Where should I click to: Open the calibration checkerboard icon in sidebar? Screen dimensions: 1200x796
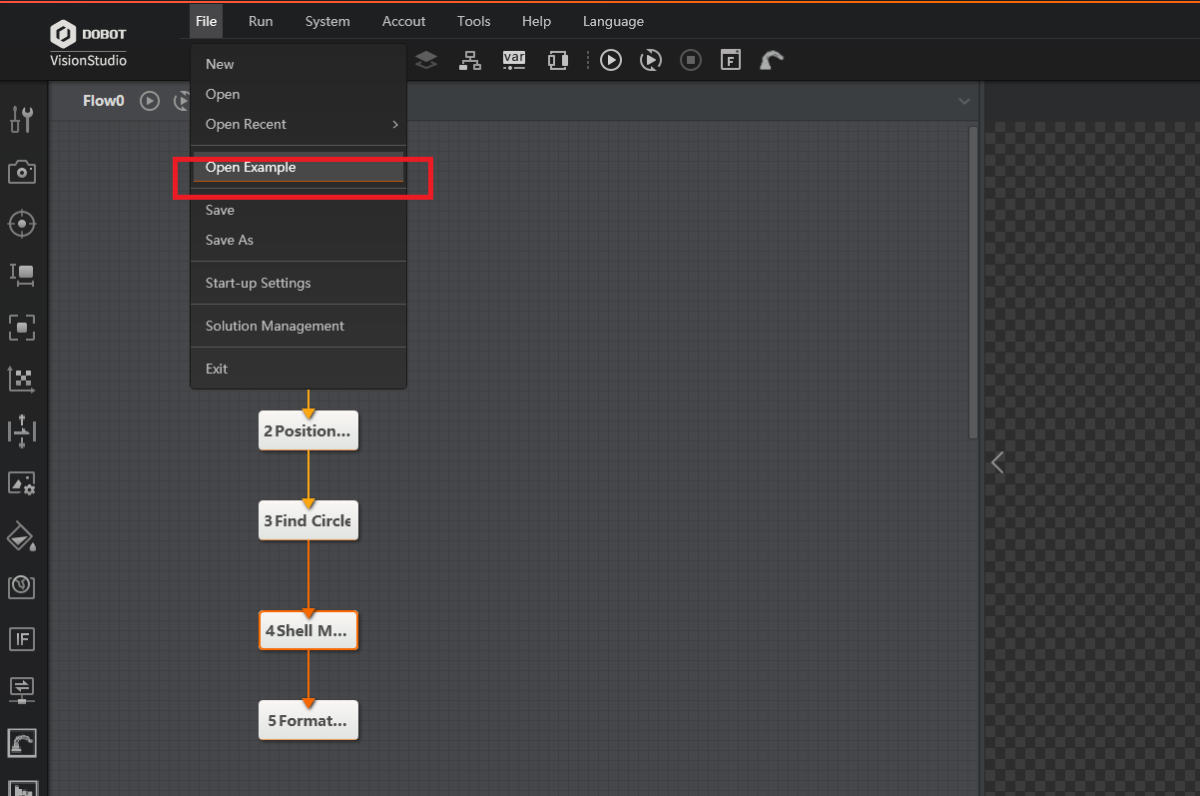coord(22,379)
